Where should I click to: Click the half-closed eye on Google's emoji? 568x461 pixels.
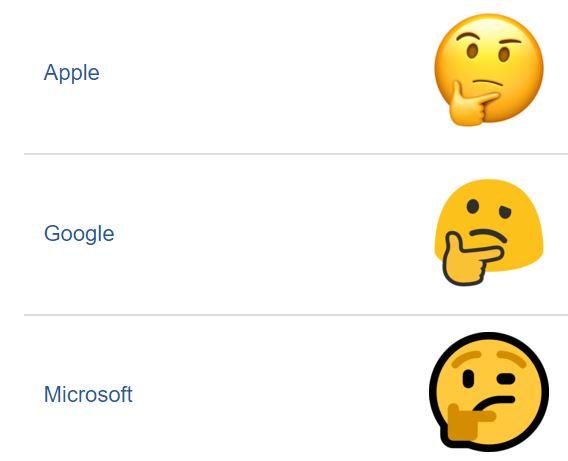[504, 211]
